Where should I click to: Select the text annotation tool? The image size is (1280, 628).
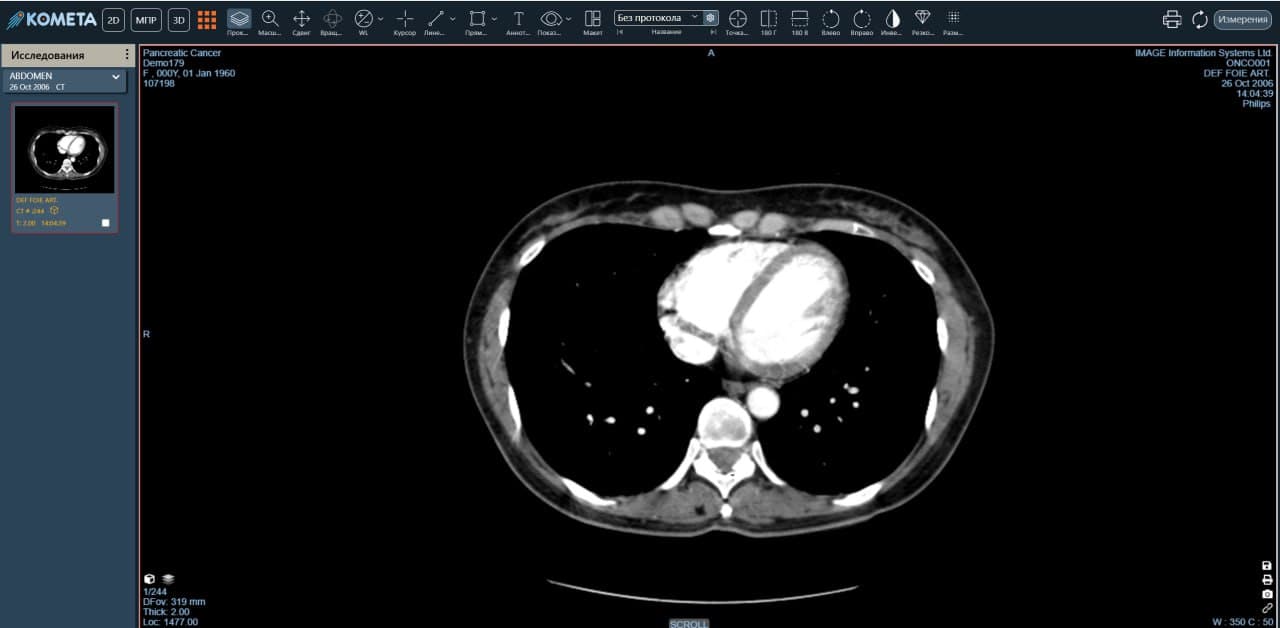pyautogui.click(x=518, y=18)
